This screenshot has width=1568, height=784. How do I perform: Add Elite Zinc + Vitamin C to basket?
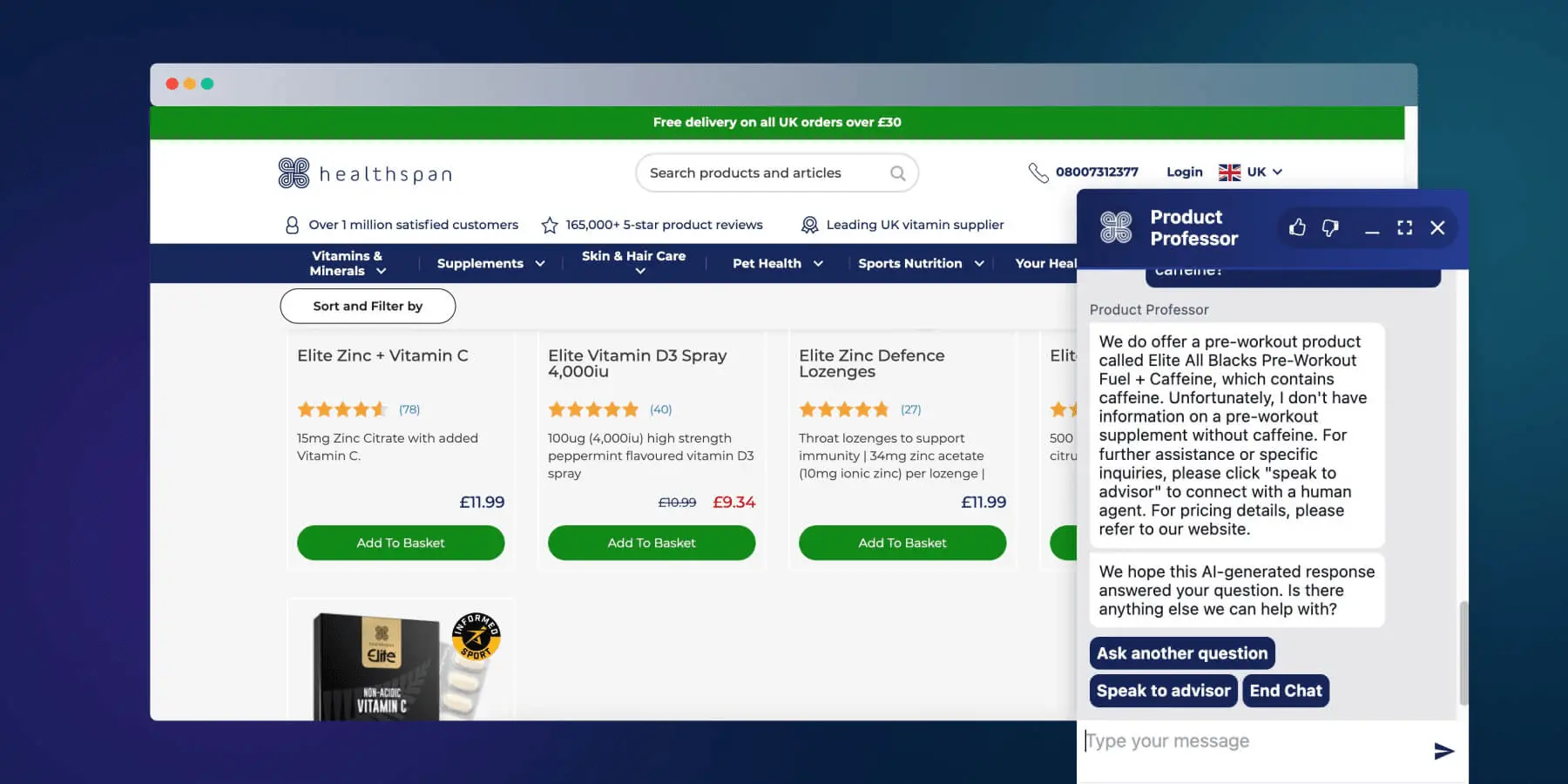tap(401, 543)
